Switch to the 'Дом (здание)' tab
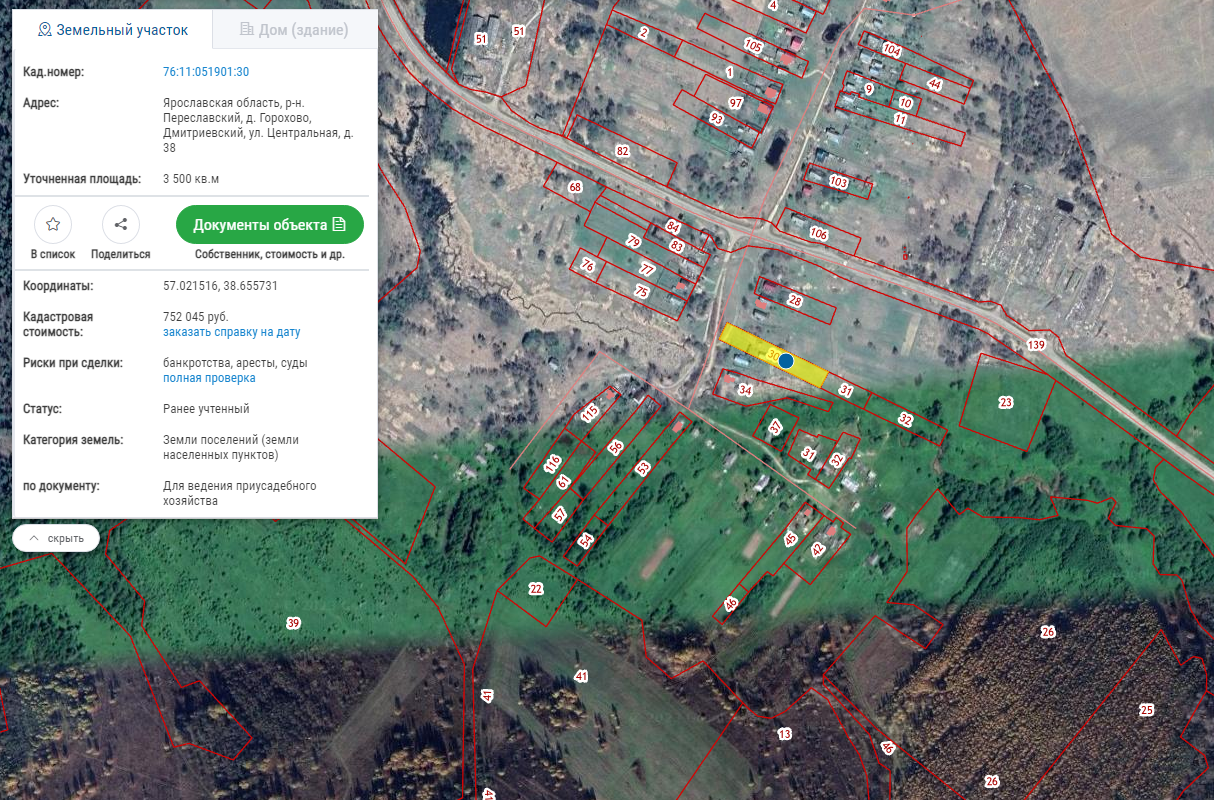 point(295,30)
